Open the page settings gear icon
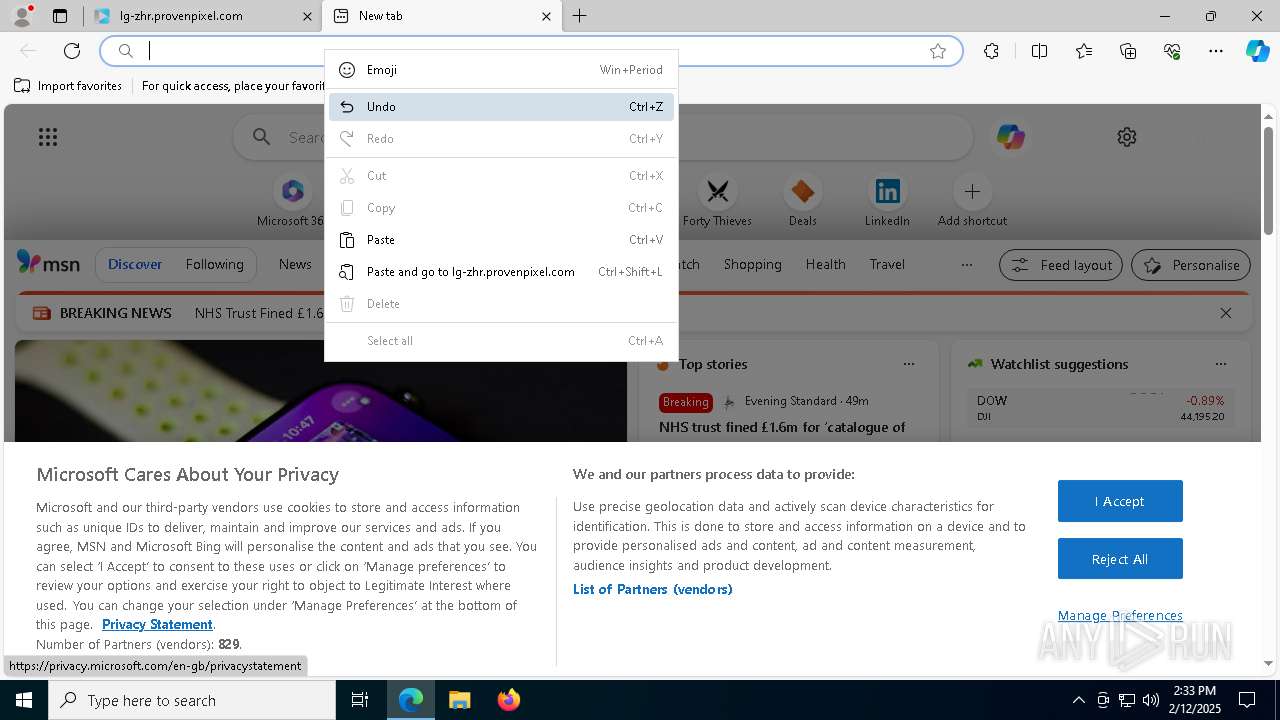The height and width of the screenshot is (720, 1280). (1127, 137)
